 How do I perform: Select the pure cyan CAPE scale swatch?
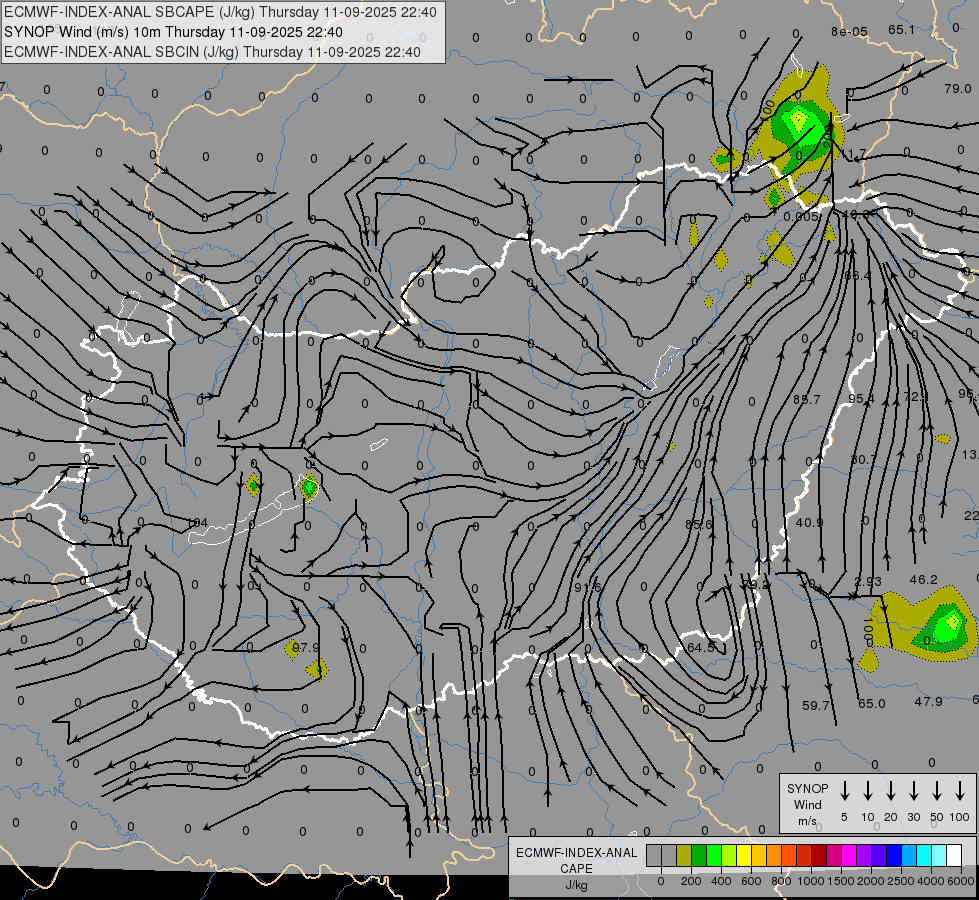(x=924, y=856)
